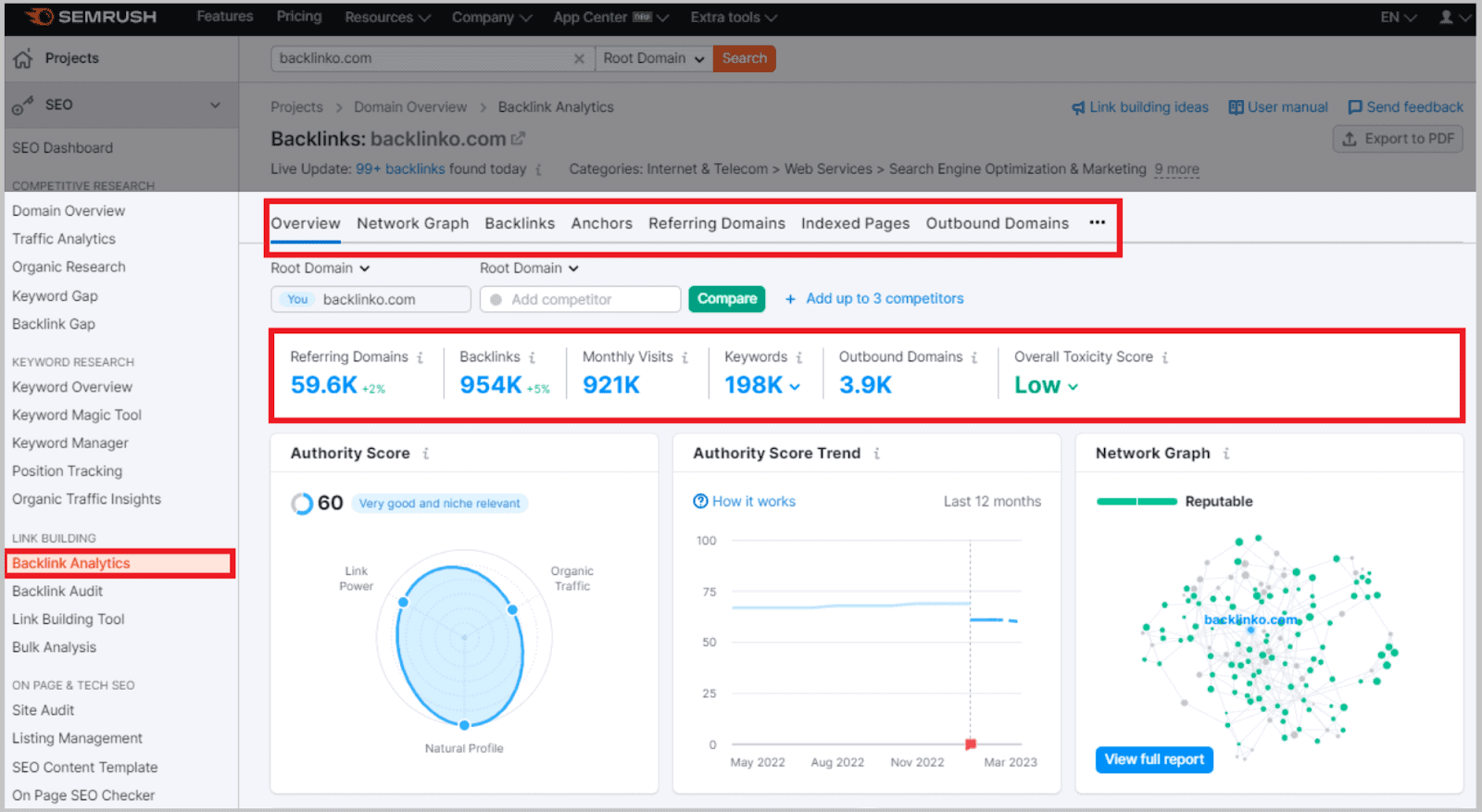Viewport: 1482px width, 812px height.
Task: Open the Projects home icon
Action: 23,58
